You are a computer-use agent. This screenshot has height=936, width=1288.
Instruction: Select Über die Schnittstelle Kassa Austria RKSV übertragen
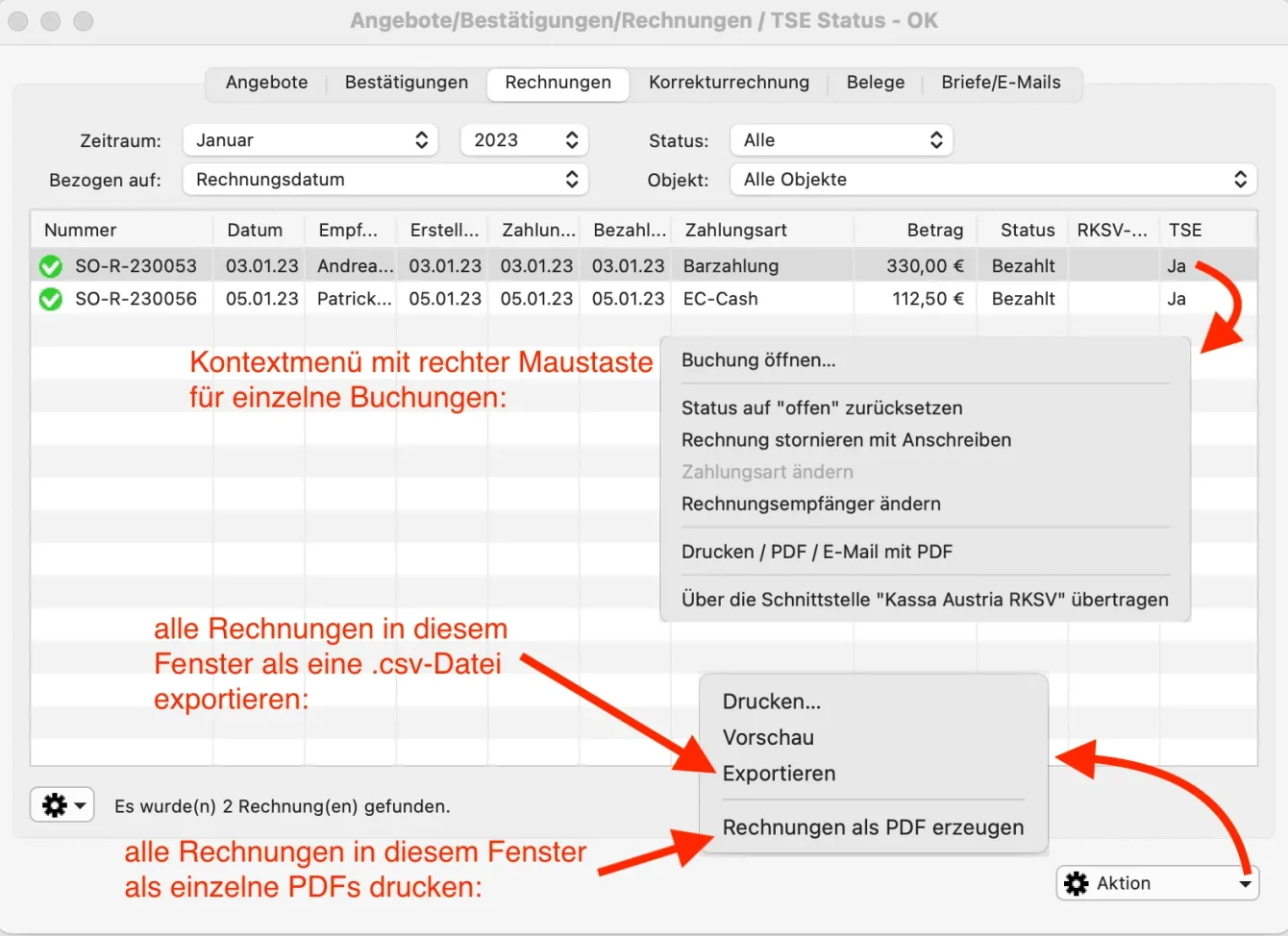pyautogui.click(x=925, y=600)
